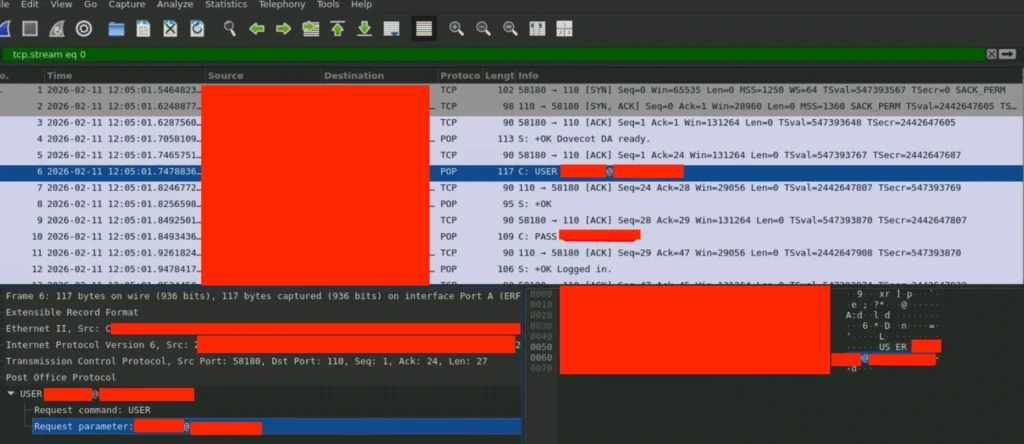The height and width of the screenshot is (444, 1024).
Task: Jump to the last packet
Action: 364,29
